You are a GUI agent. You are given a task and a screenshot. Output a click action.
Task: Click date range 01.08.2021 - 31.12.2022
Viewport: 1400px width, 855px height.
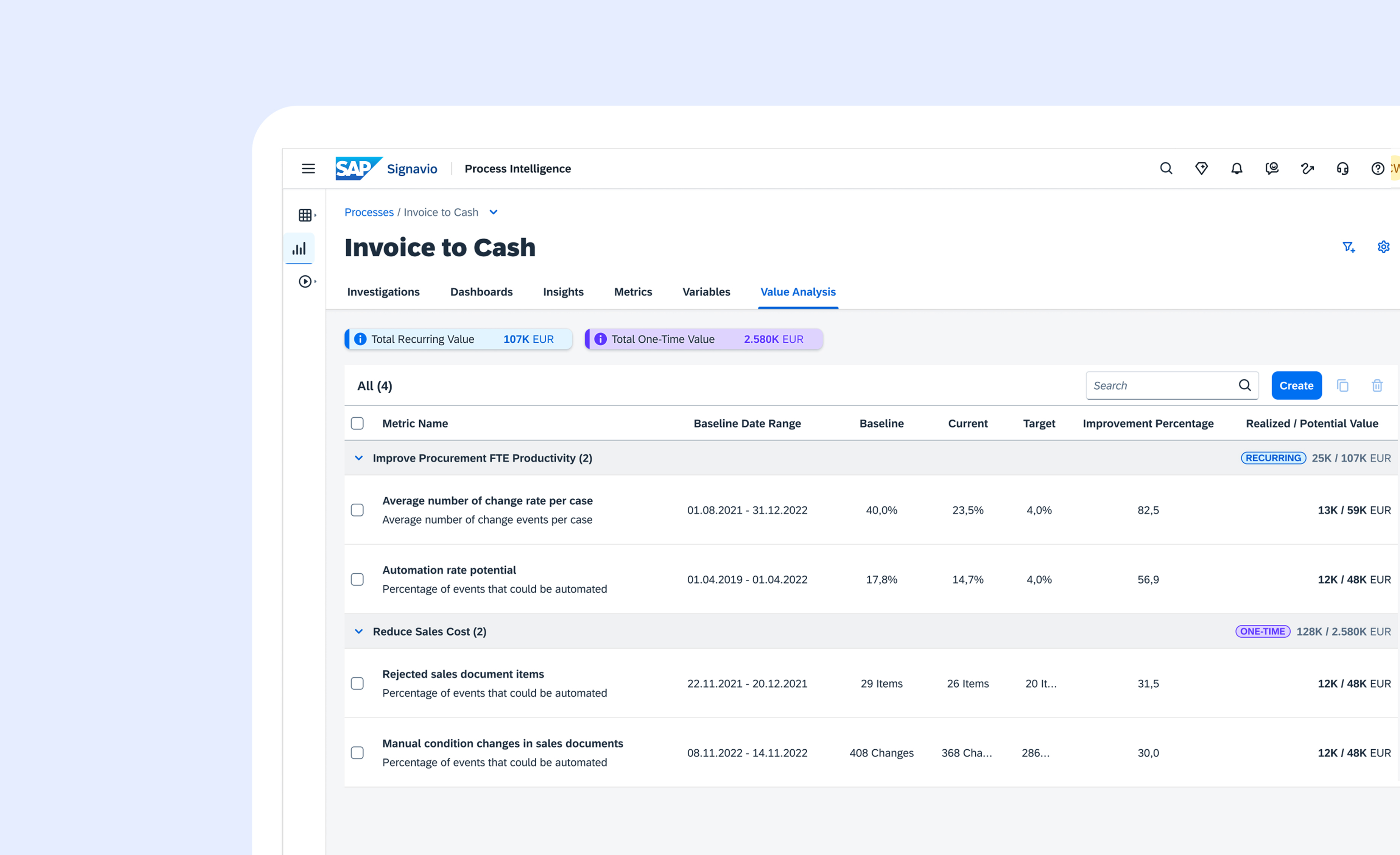tap(747, 510)
